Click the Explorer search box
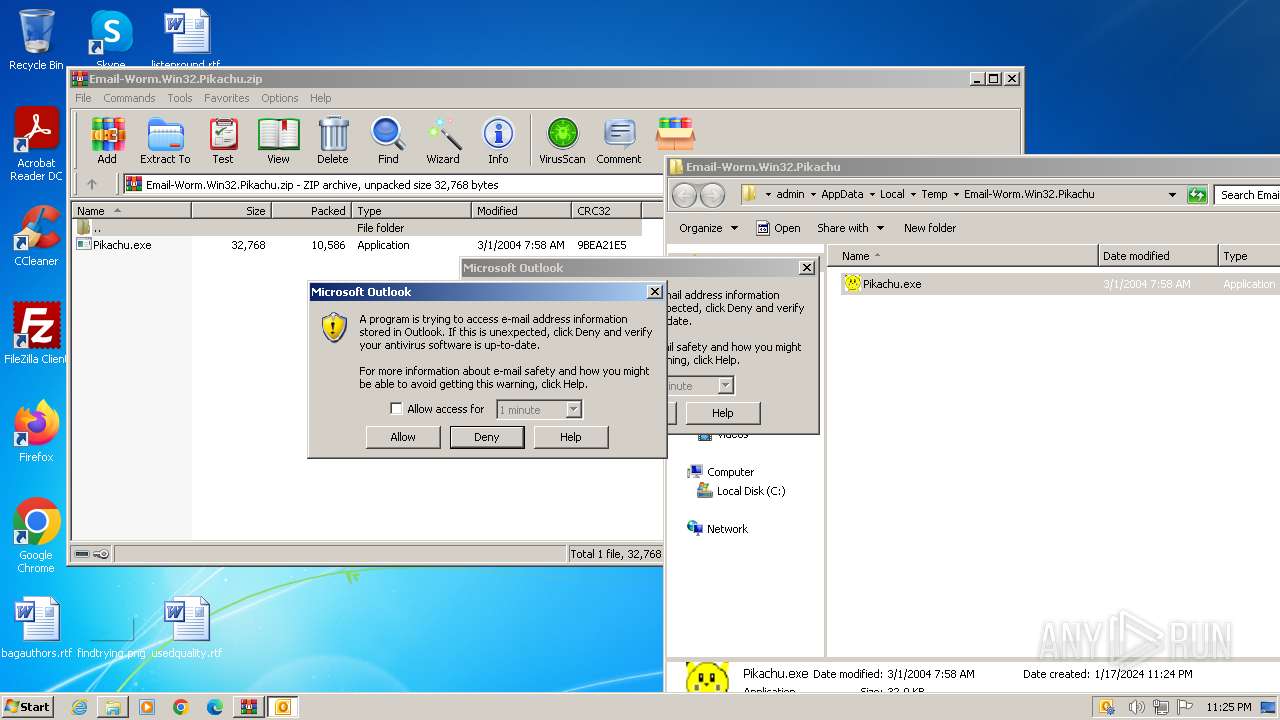This screenshot has height=720, width=1280. (x=1247, y=195)
